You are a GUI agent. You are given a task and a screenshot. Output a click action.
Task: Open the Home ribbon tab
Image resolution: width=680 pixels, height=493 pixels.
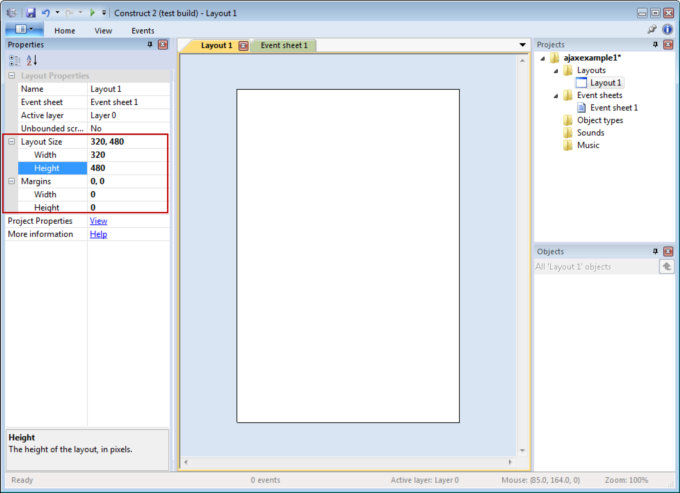coord(65,31)
